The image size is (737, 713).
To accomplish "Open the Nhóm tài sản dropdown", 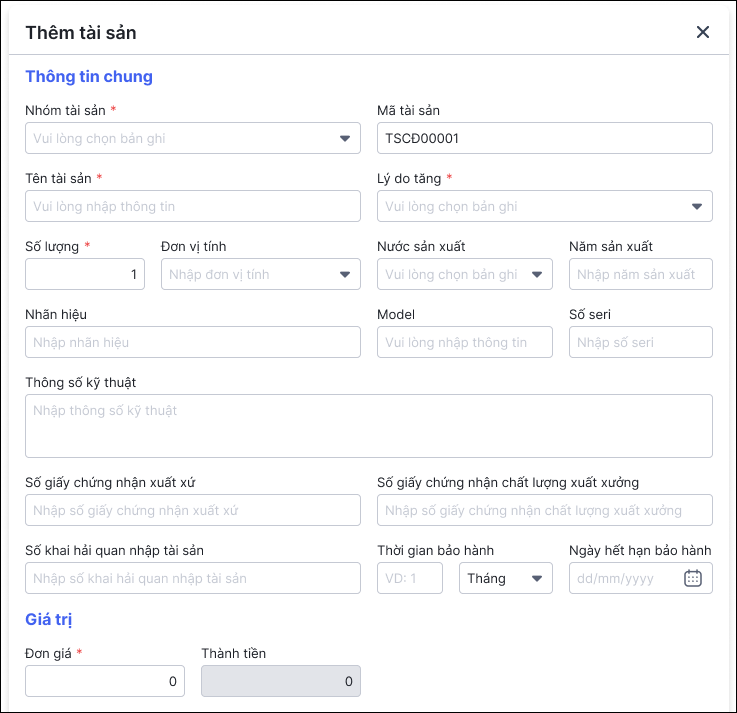I will 193,138.
